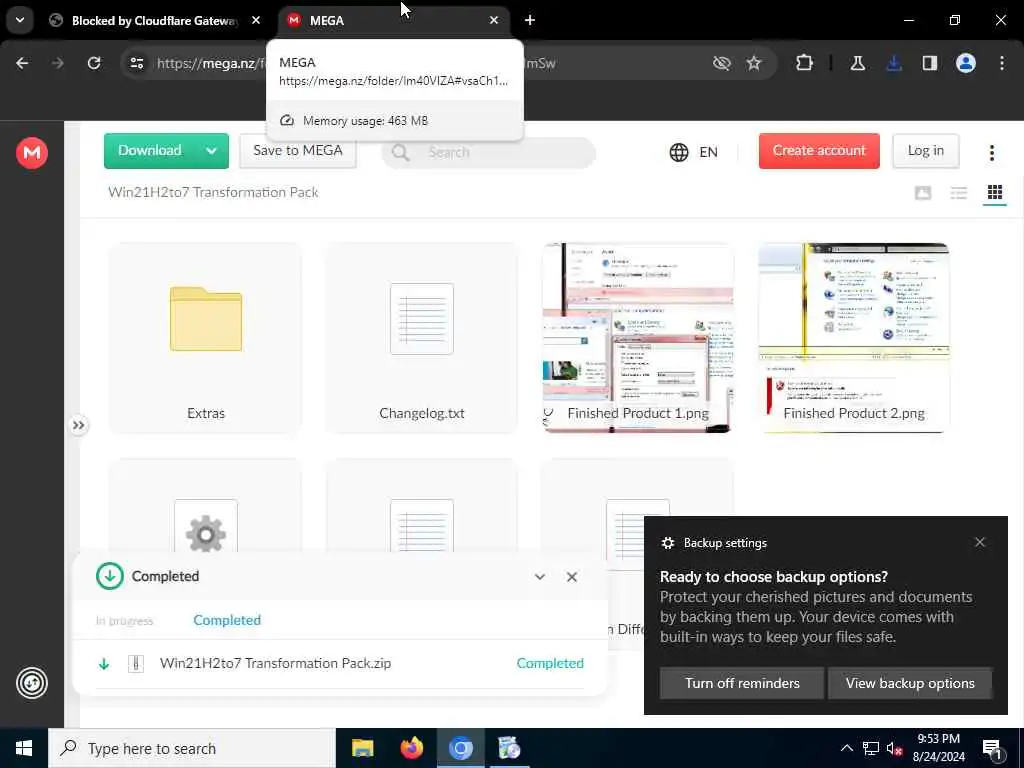Open Firefox from the taskbar
Screen dimensions: 1024x768
click(x=411, y=748)
